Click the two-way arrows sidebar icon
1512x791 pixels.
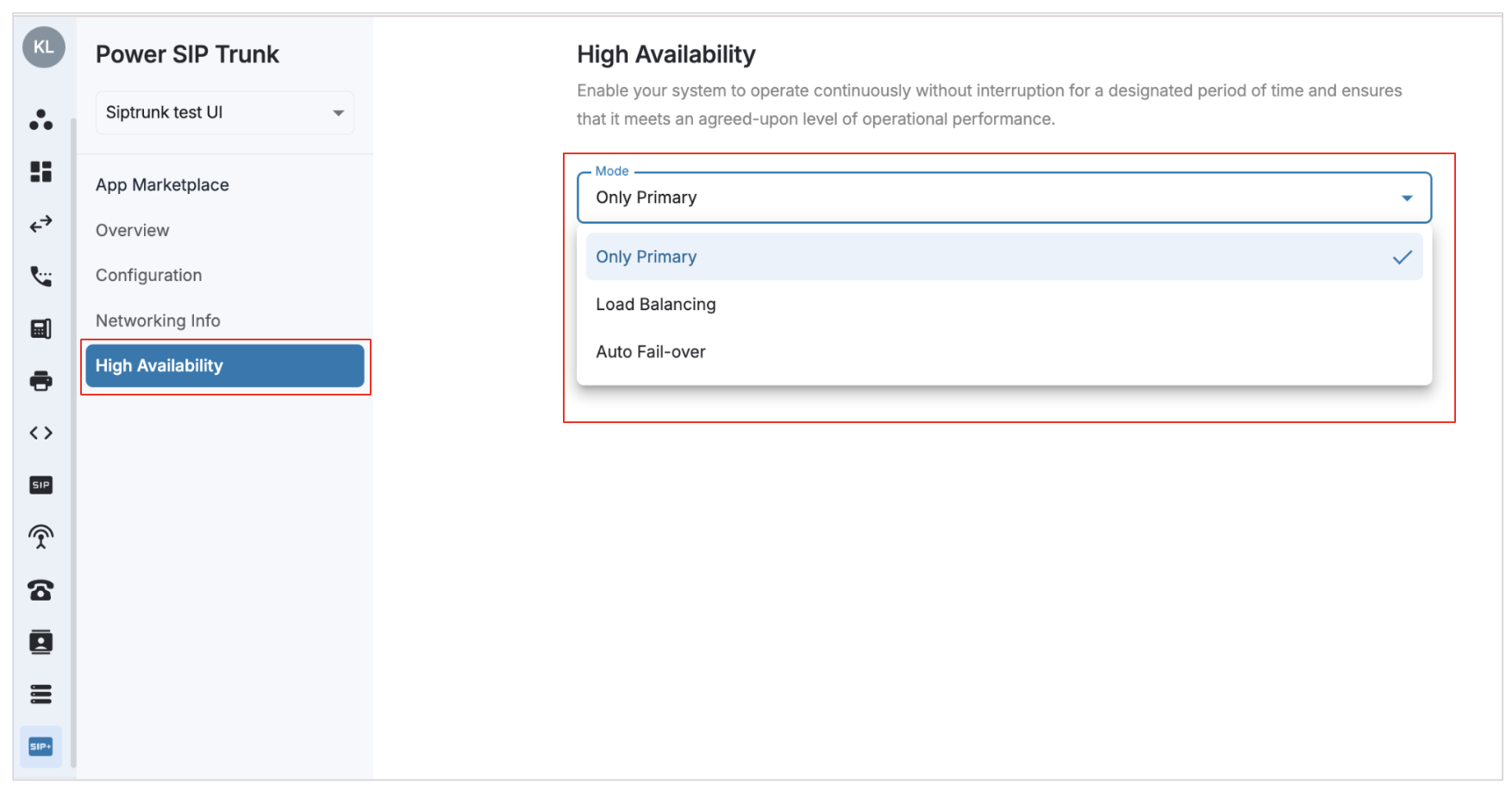(x=41, y=224)
